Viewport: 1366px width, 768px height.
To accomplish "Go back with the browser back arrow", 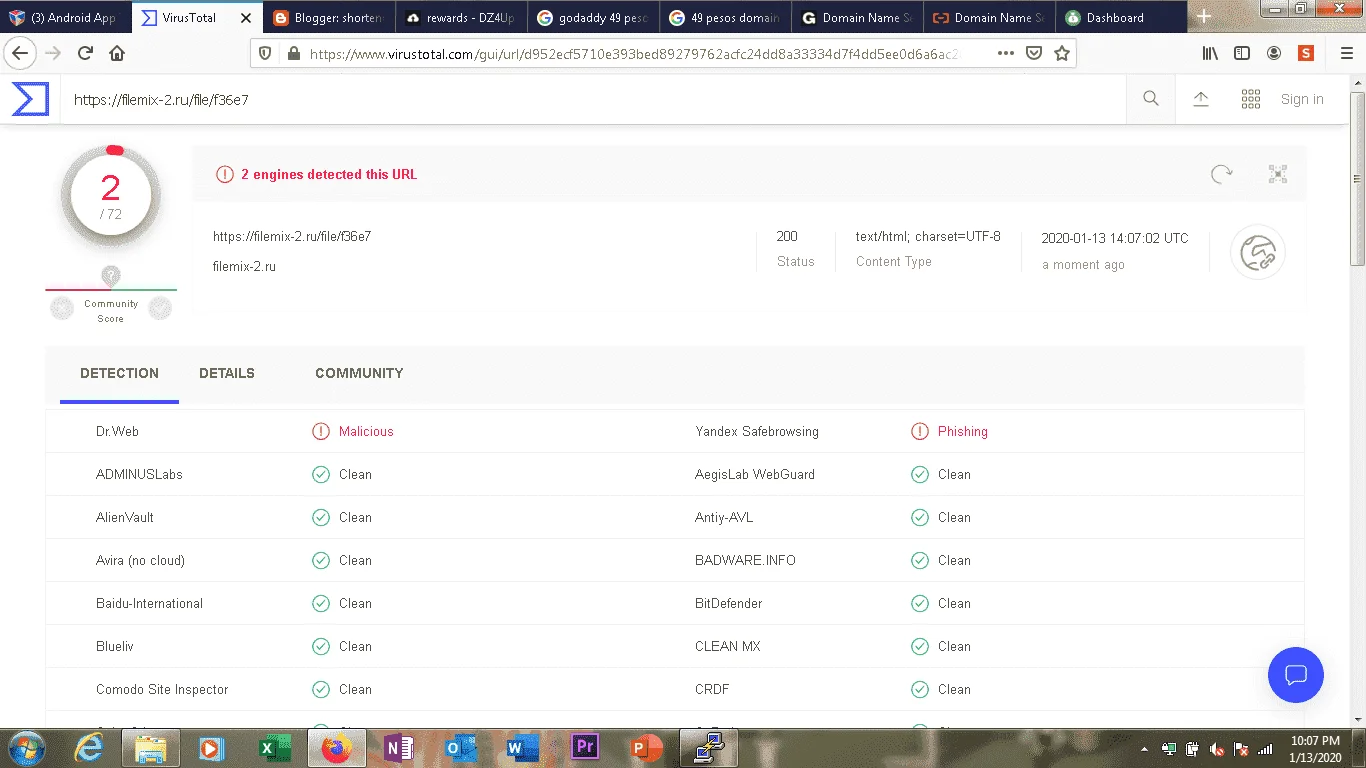I will coord(20,54).
